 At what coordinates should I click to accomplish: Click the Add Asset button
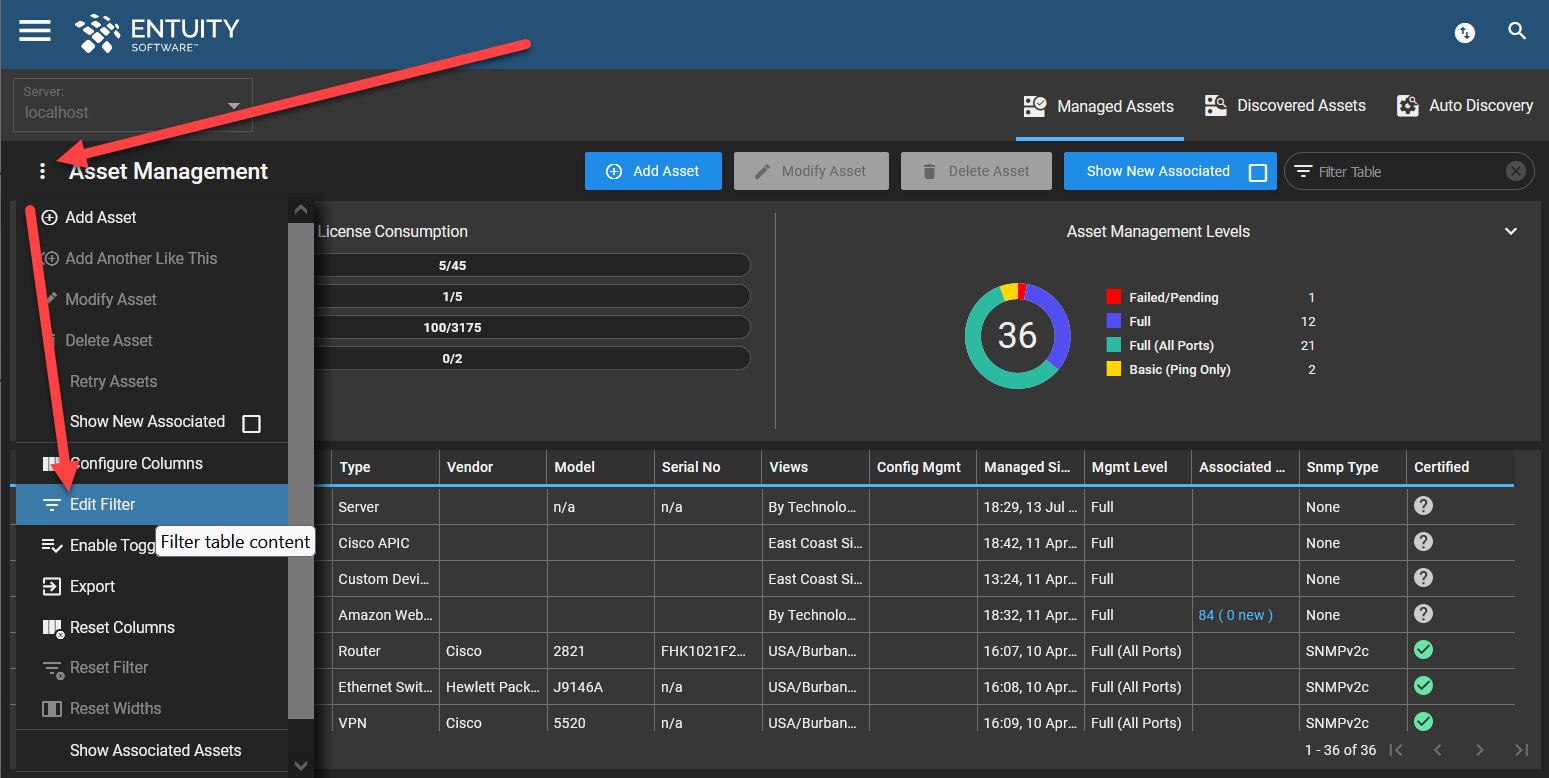coord(653,170)
